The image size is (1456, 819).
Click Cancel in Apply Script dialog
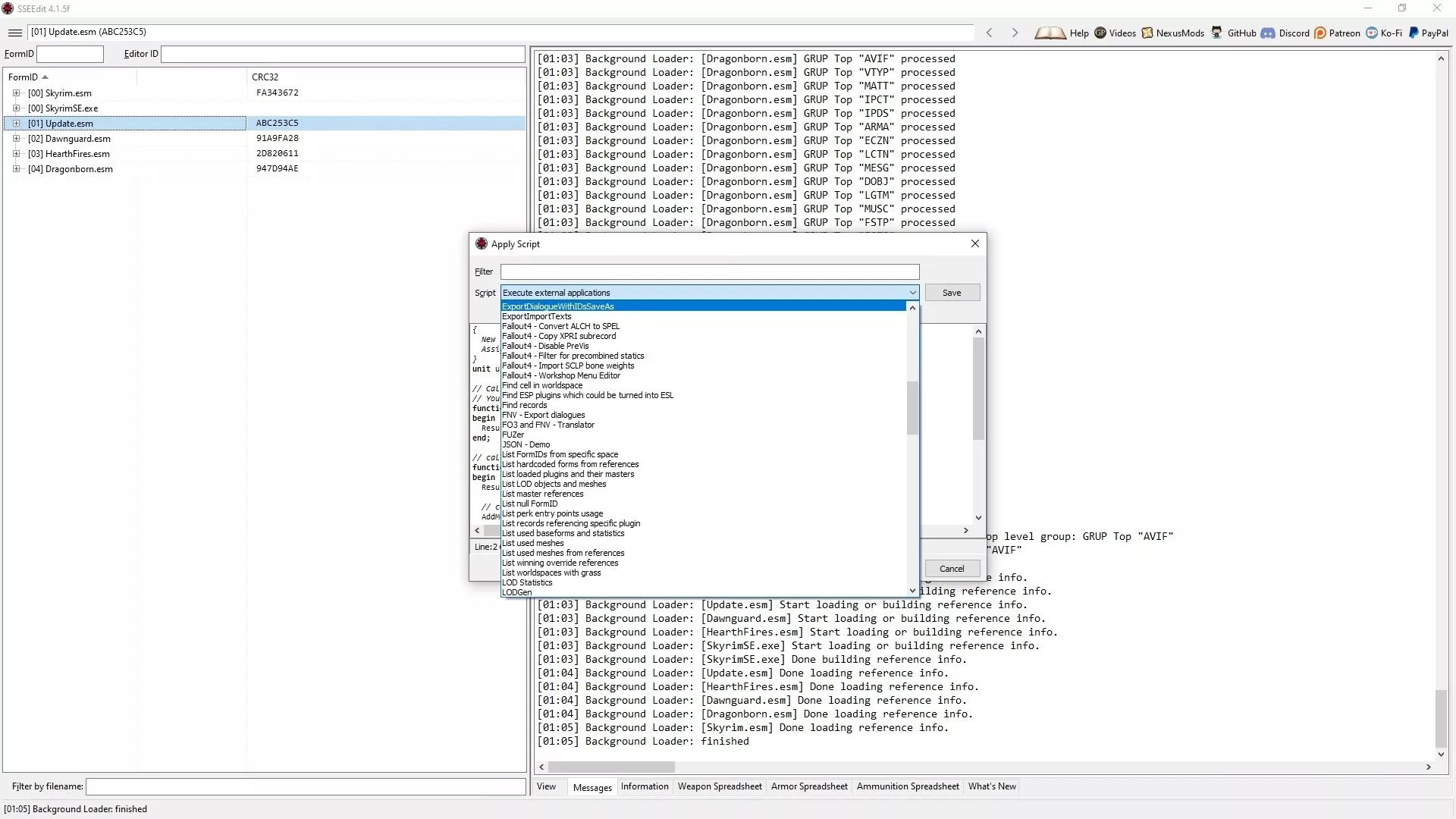pyautogui.click(x=952, y=569)
